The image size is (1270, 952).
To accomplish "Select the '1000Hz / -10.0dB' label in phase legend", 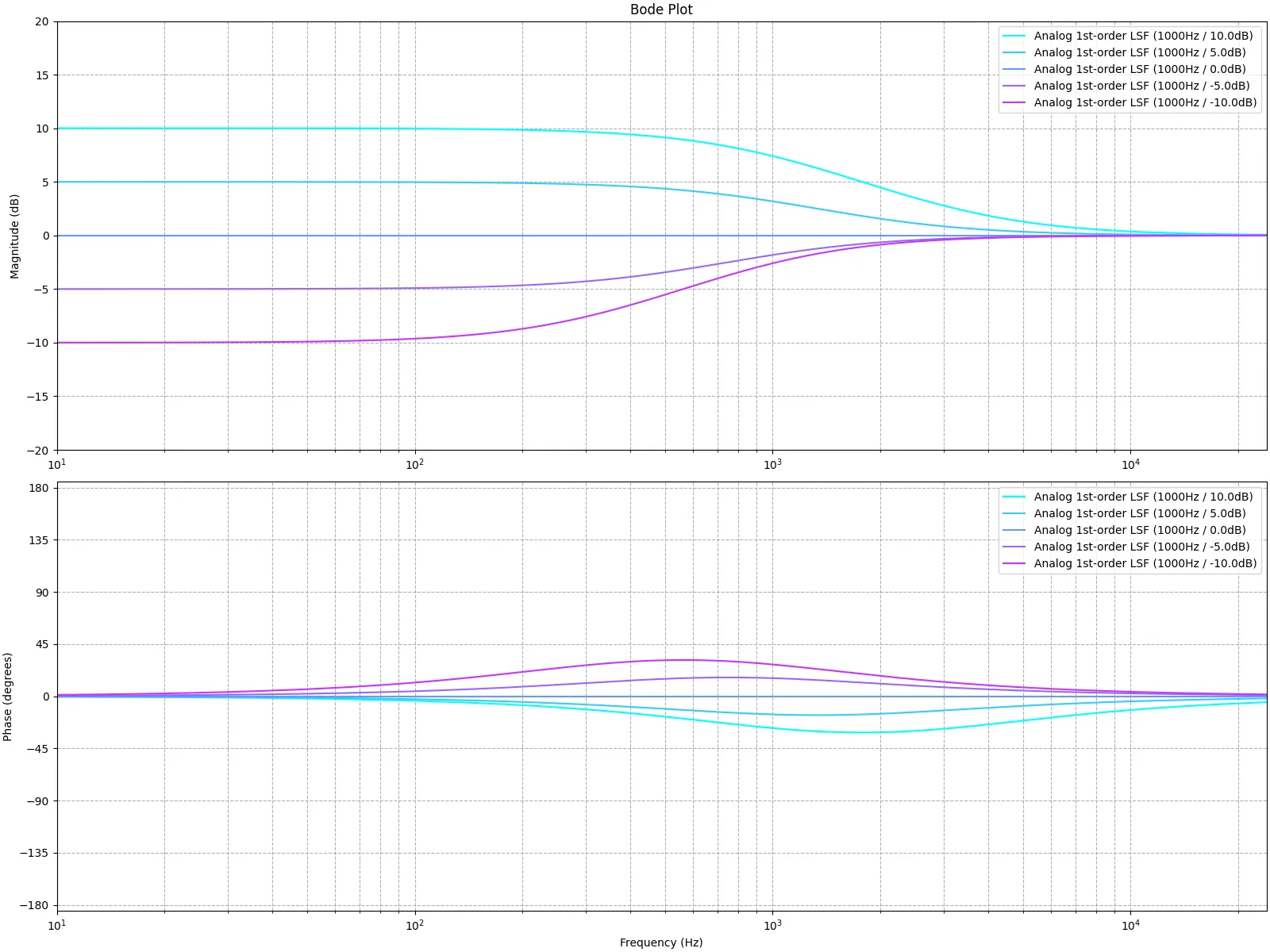I will 1145,563.
